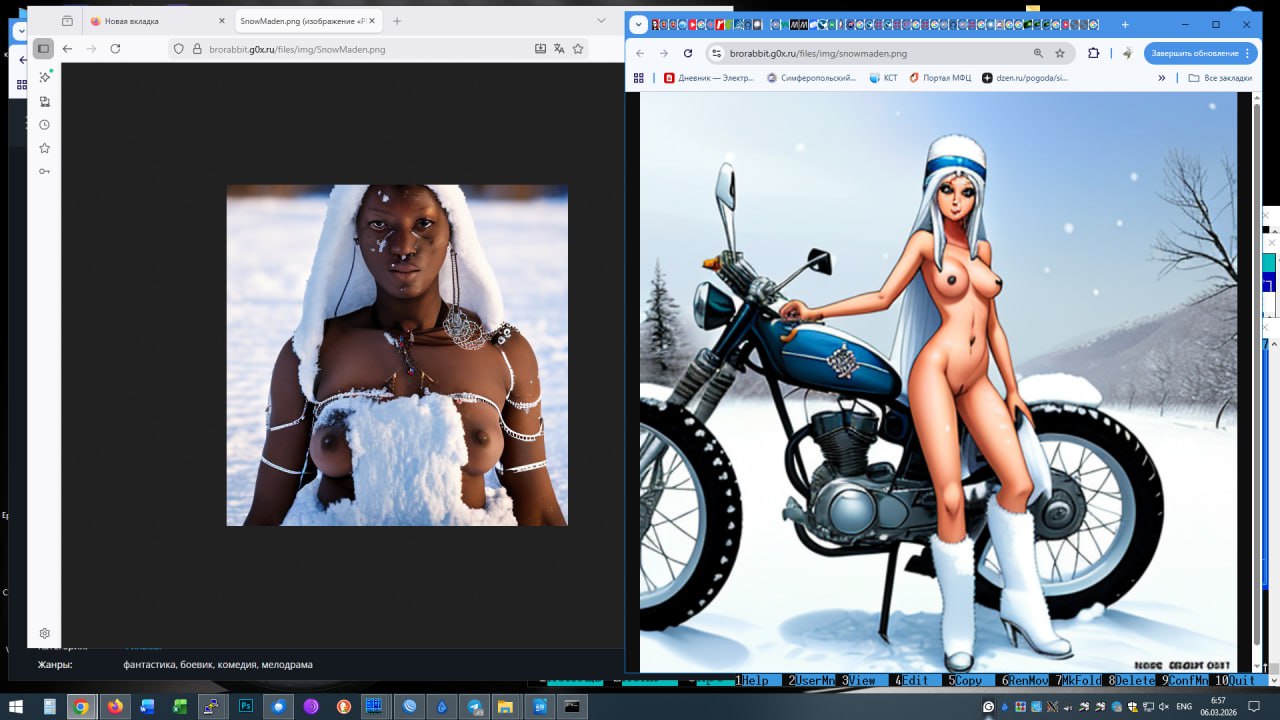Open Photoshop from the Windows taskbar
The height and width of the screenshot is (720, 1280).
click(246, 706)
